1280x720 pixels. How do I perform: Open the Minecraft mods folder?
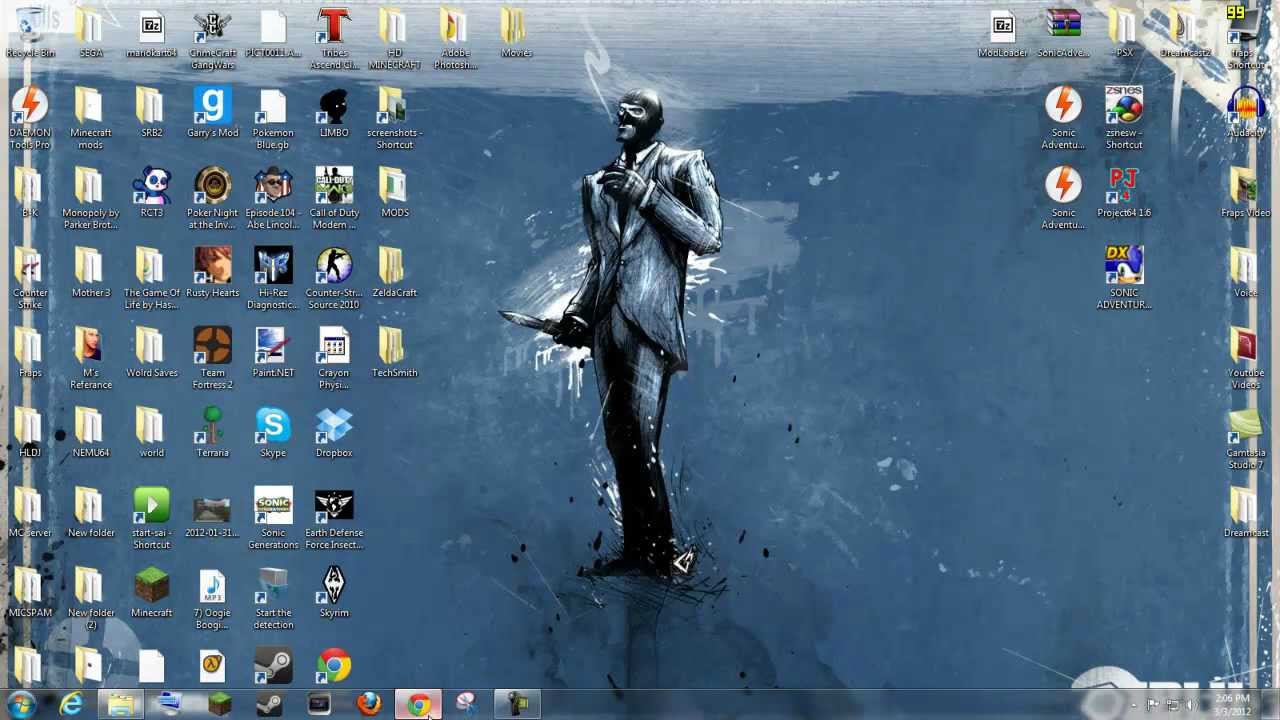point(91,119)
